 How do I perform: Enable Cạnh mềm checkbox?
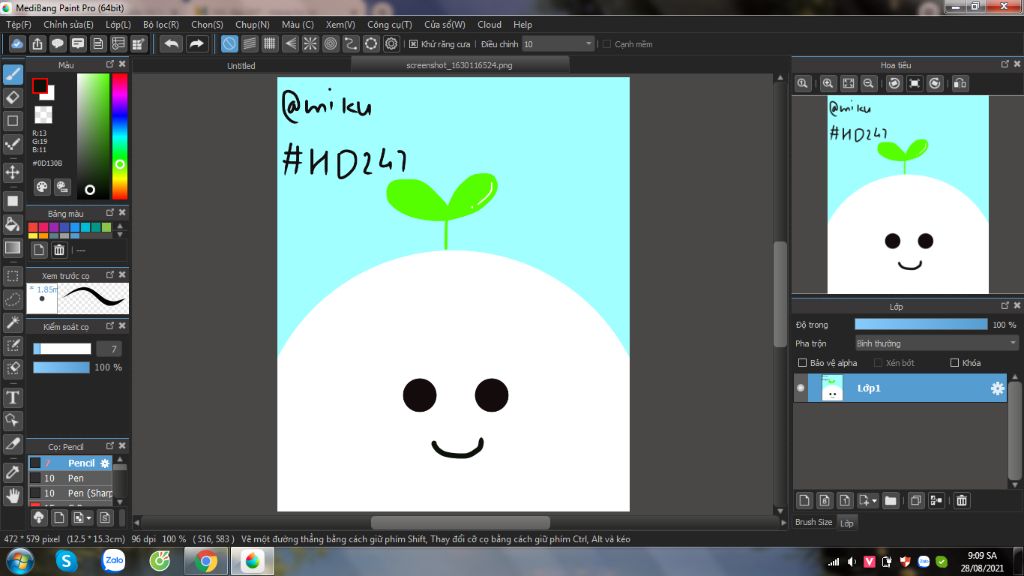[607, 44]
